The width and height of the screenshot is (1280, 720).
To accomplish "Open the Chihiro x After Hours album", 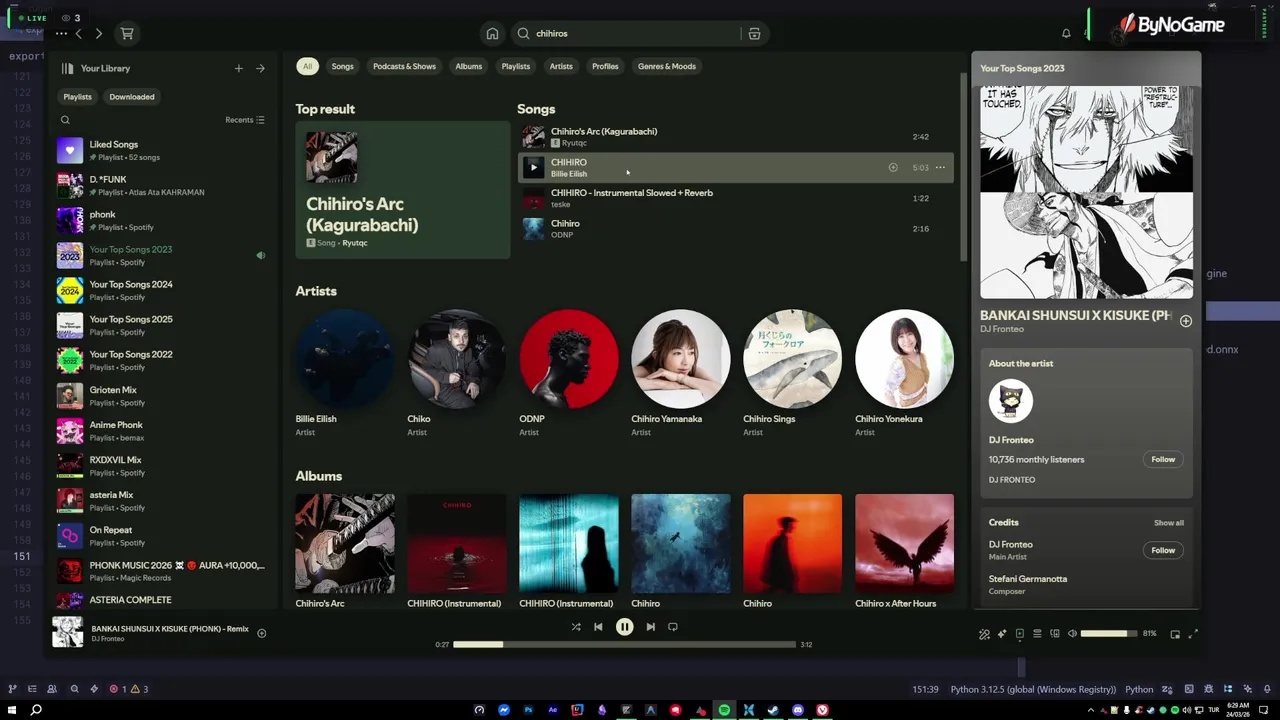I will tap(905, 550).
